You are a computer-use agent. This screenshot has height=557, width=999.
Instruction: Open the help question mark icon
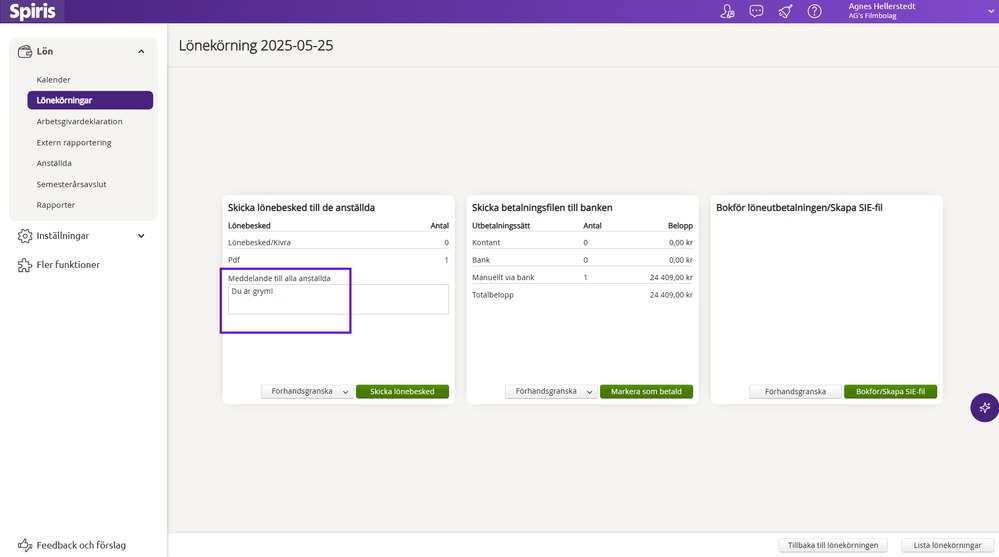pyautogui.click(x=814, y=12)
